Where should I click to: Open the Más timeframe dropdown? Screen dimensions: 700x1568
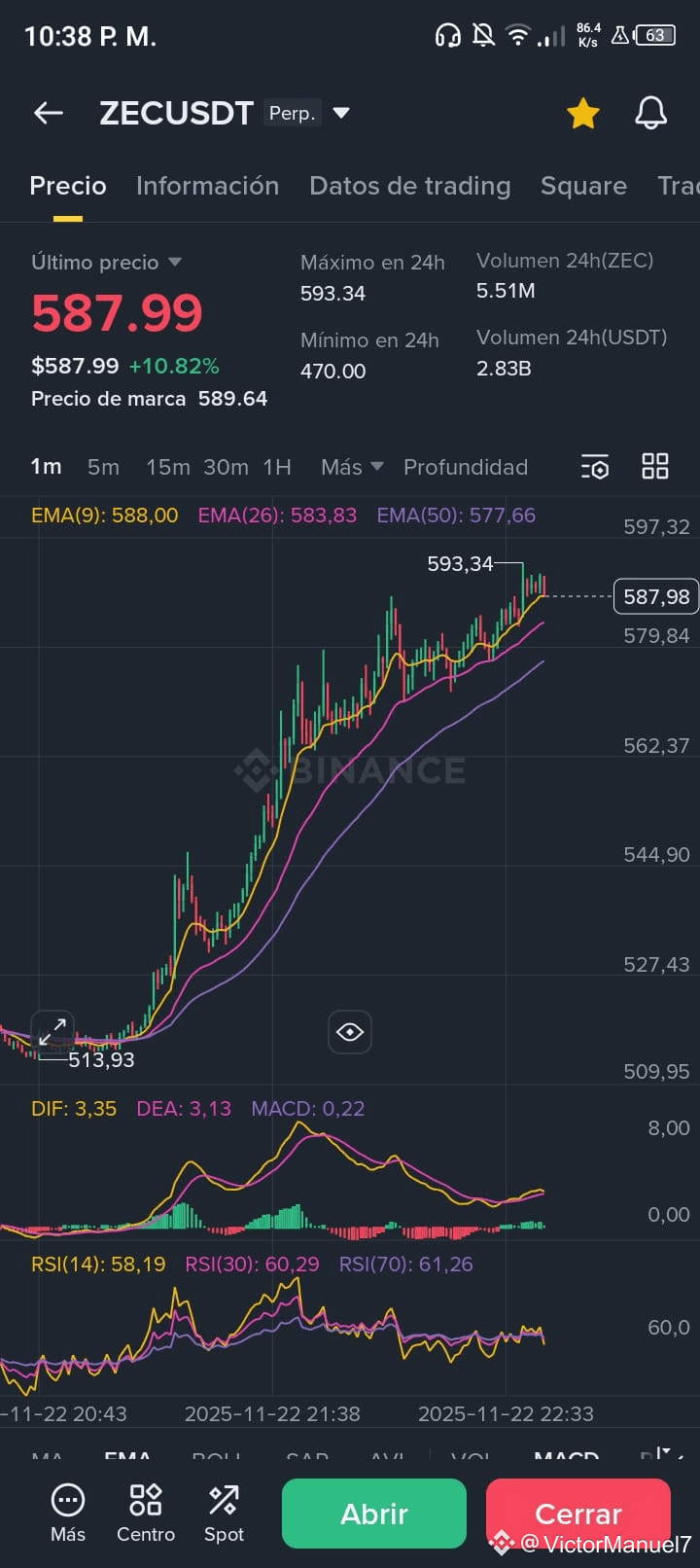coord(352,467)
